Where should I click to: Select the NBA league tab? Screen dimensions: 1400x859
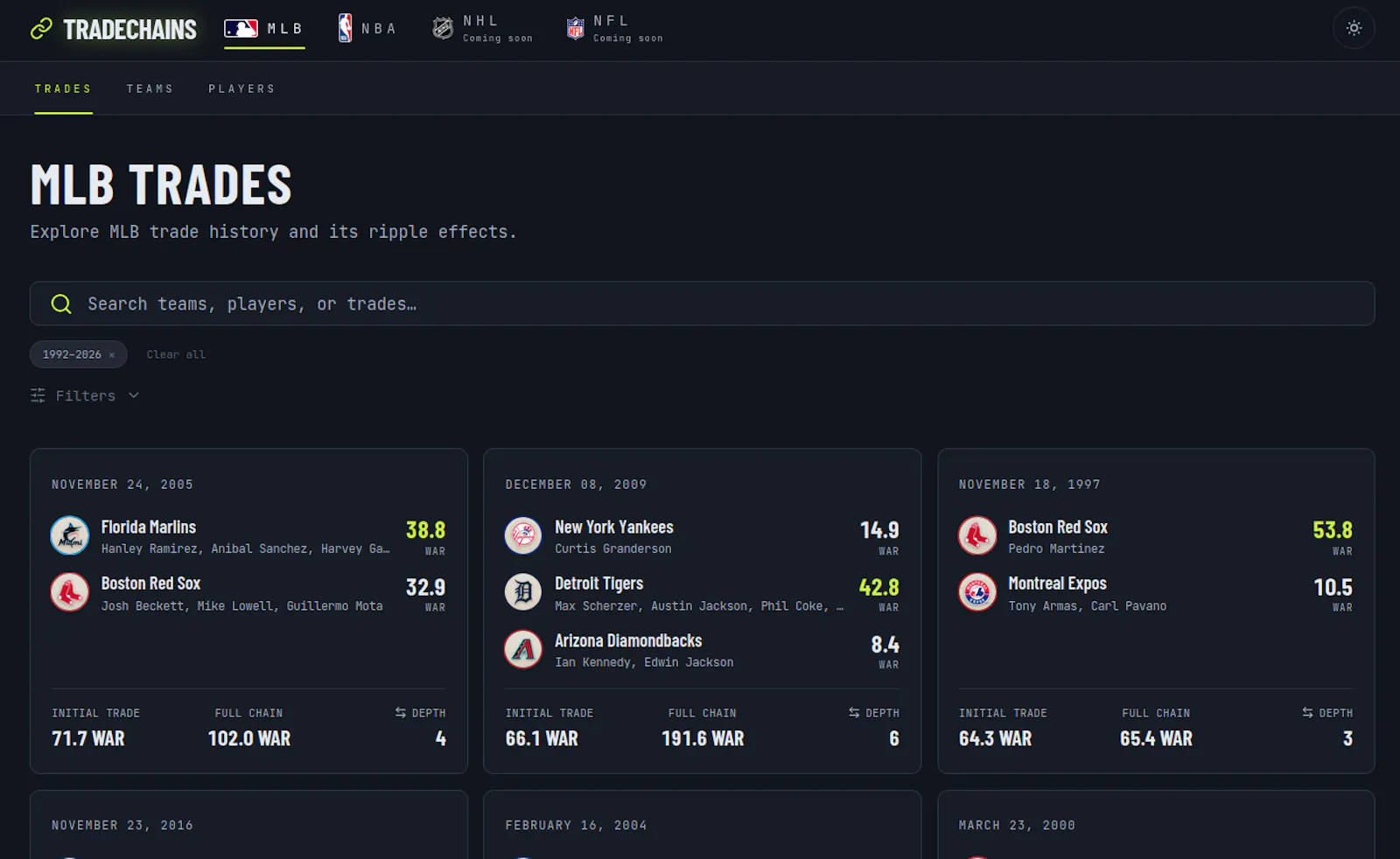[x=367, y=29]
